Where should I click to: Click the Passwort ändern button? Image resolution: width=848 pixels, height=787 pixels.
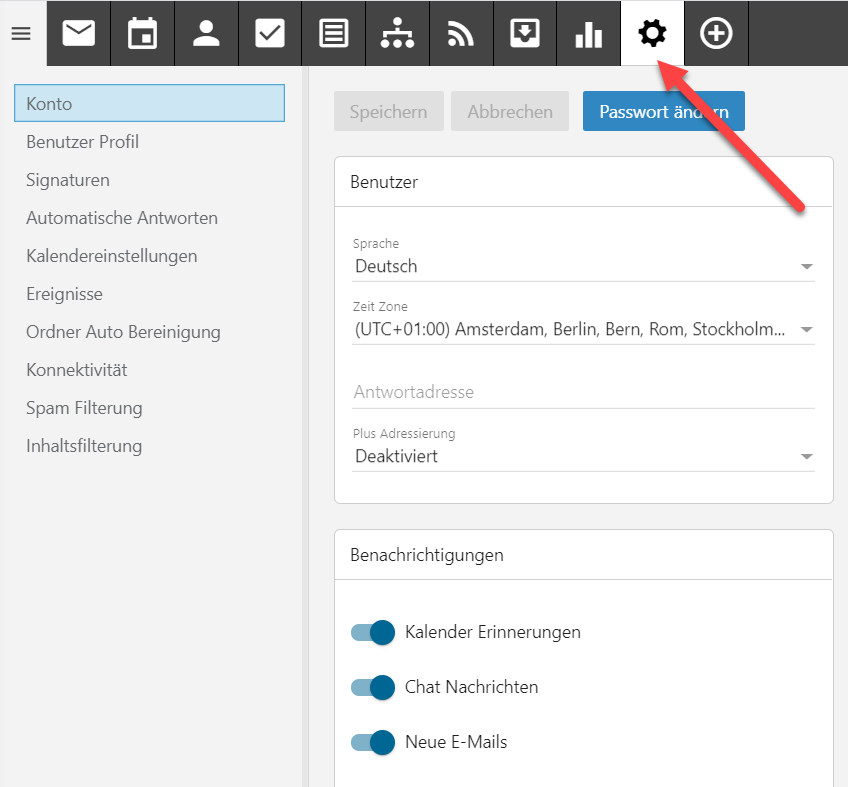coord(663,112)
